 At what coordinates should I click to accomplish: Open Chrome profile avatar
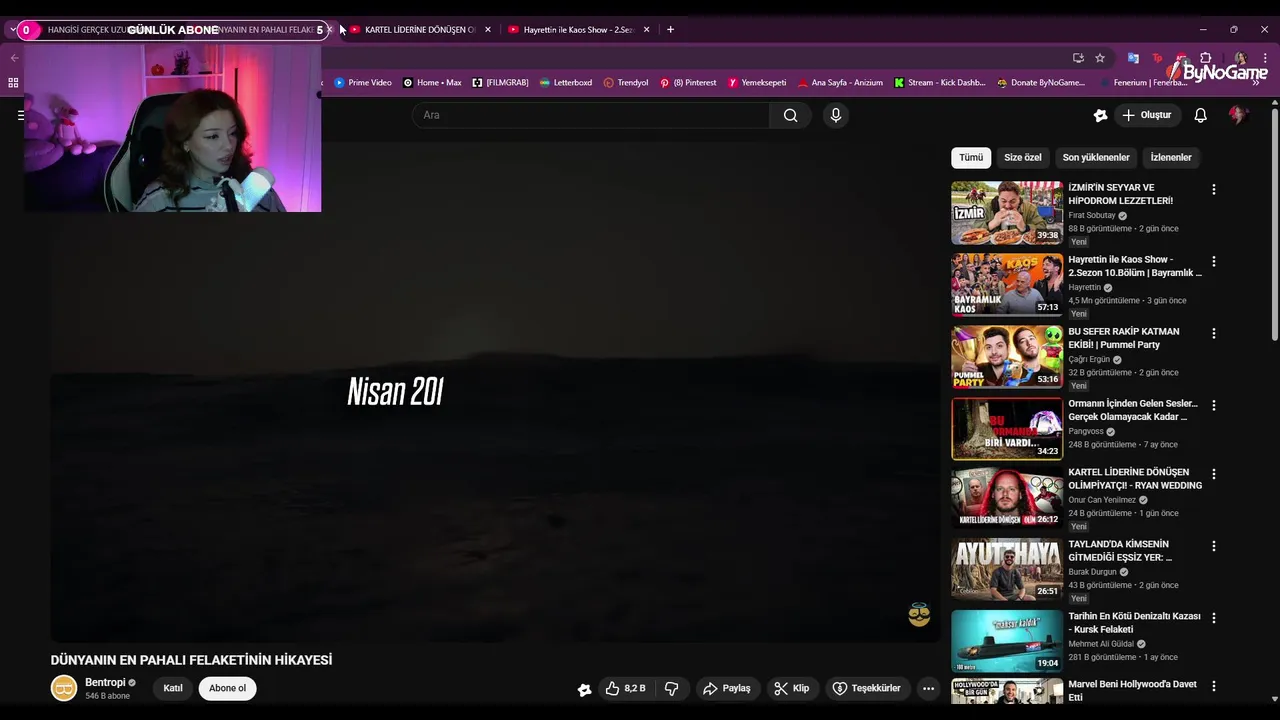1240,58
